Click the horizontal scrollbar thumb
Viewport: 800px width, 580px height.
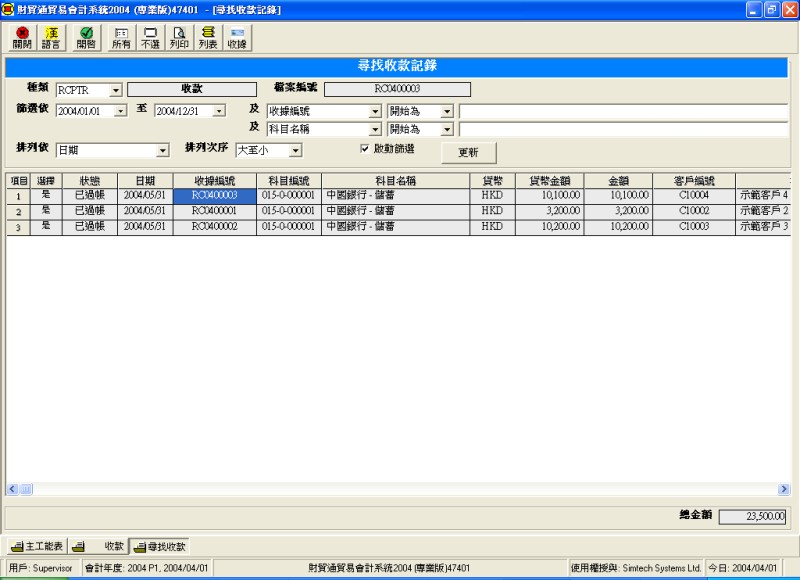click(26, 489)
